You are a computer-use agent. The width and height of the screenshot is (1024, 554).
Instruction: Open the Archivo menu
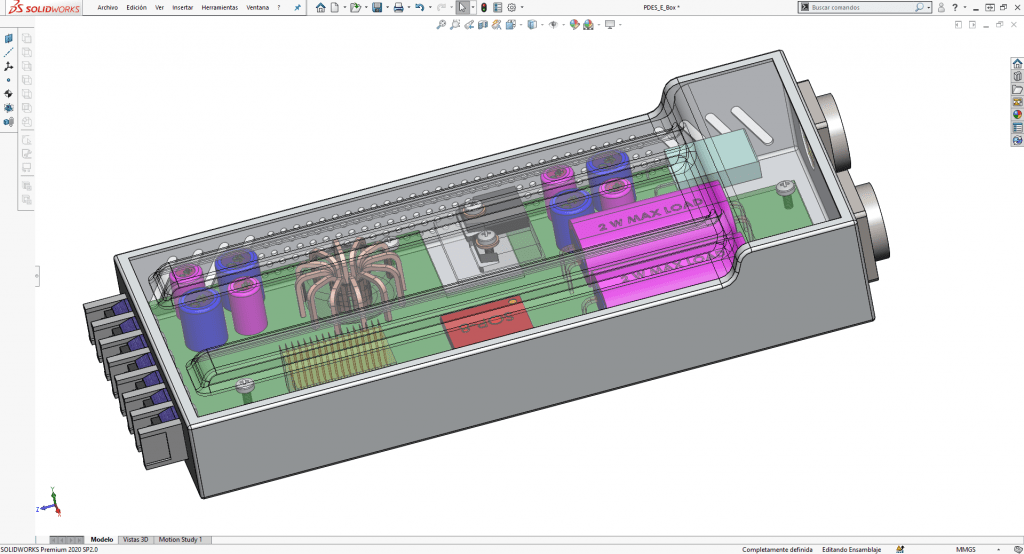tap(107, 8)
